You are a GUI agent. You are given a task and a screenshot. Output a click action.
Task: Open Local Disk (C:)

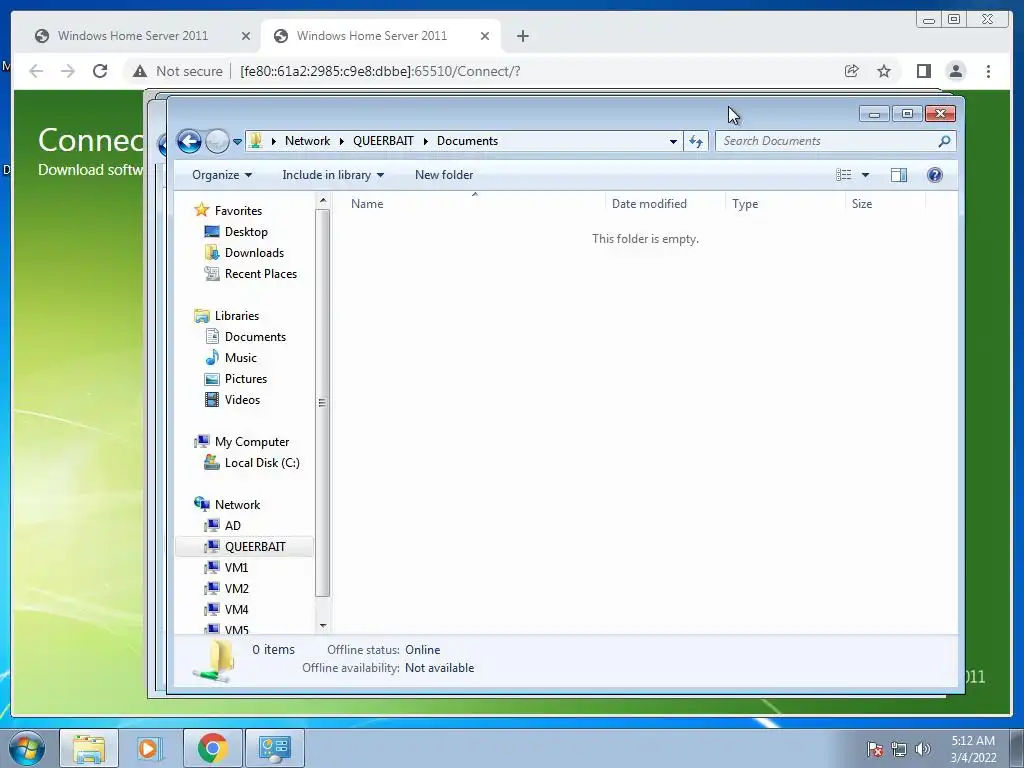(x=262, y=463)
